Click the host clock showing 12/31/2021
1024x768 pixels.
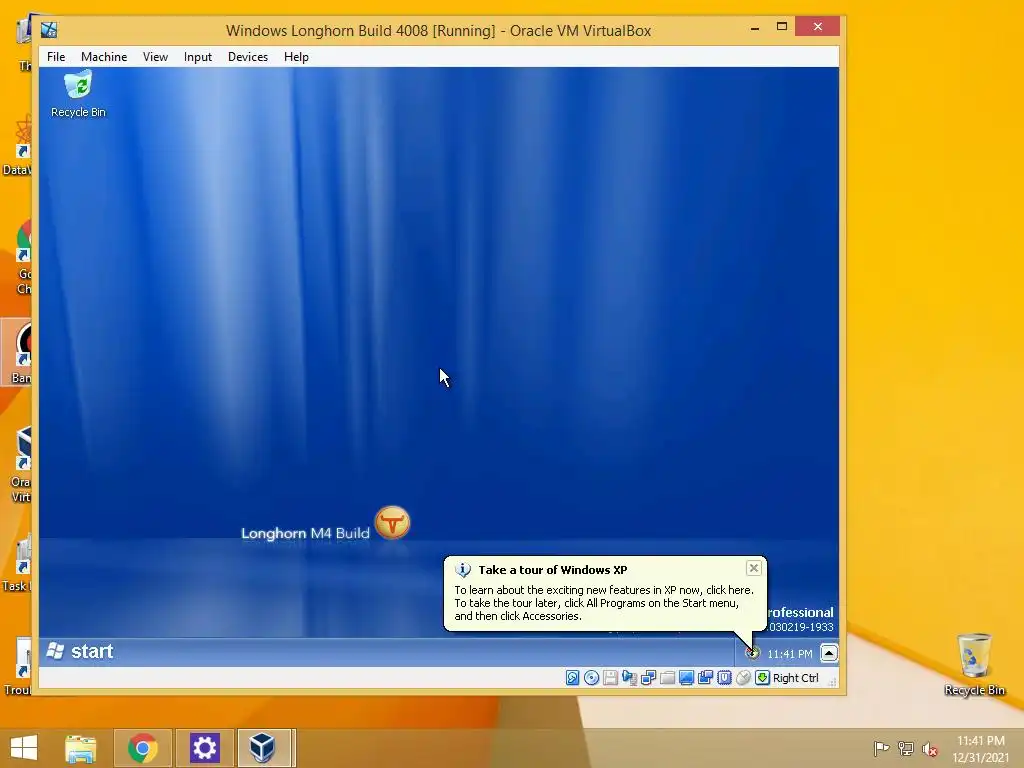point(980,749)
